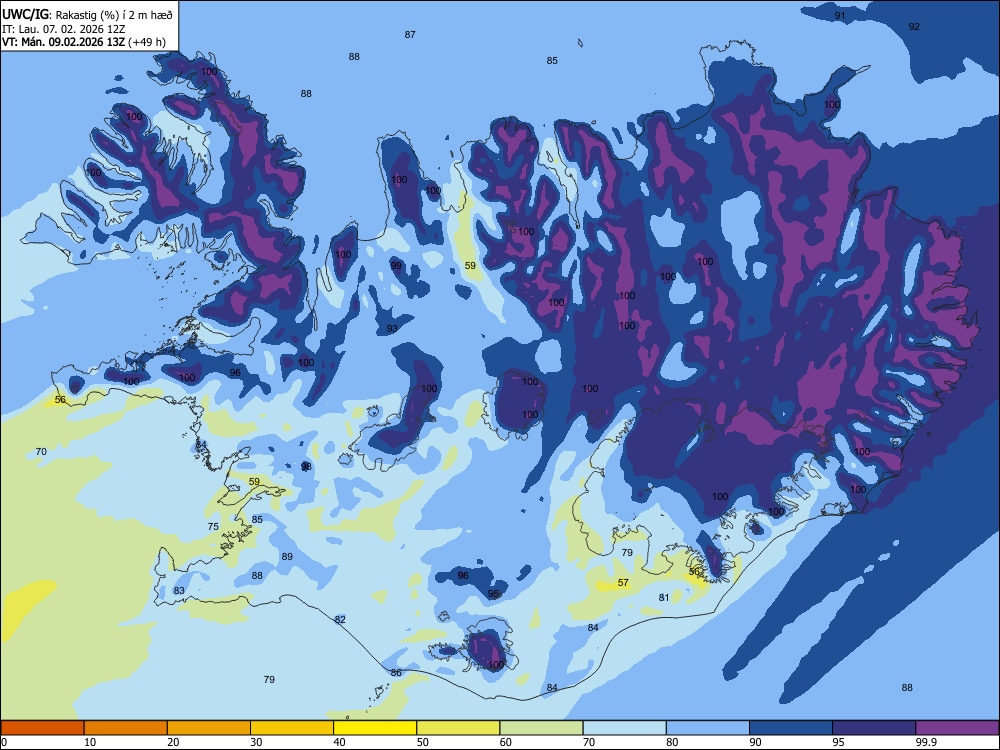Image resolution: width=1000 pixels, height=750 pixels.
Task: Click the title text "UWC/IG: Rakastig (%) í 2 m hæð"
Action: [87, 15]
